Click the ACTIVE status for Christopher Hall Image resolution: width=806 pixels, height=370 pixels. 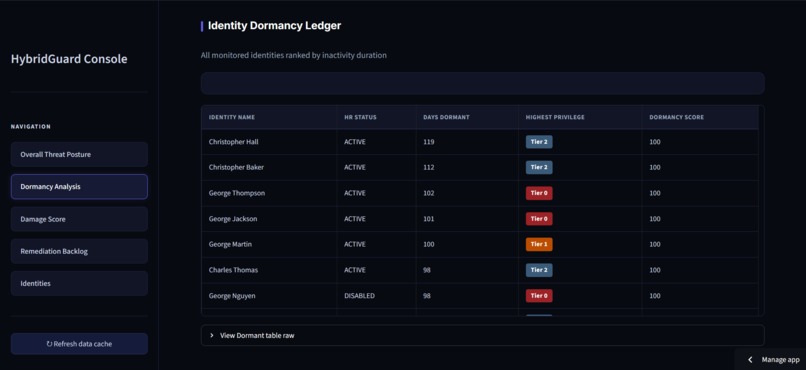(x=355, y=142)
